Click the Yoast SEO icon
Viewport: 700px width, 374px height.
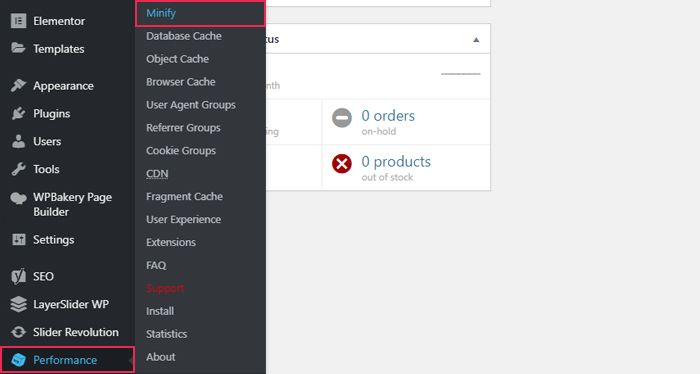click(x=18, y=276)
